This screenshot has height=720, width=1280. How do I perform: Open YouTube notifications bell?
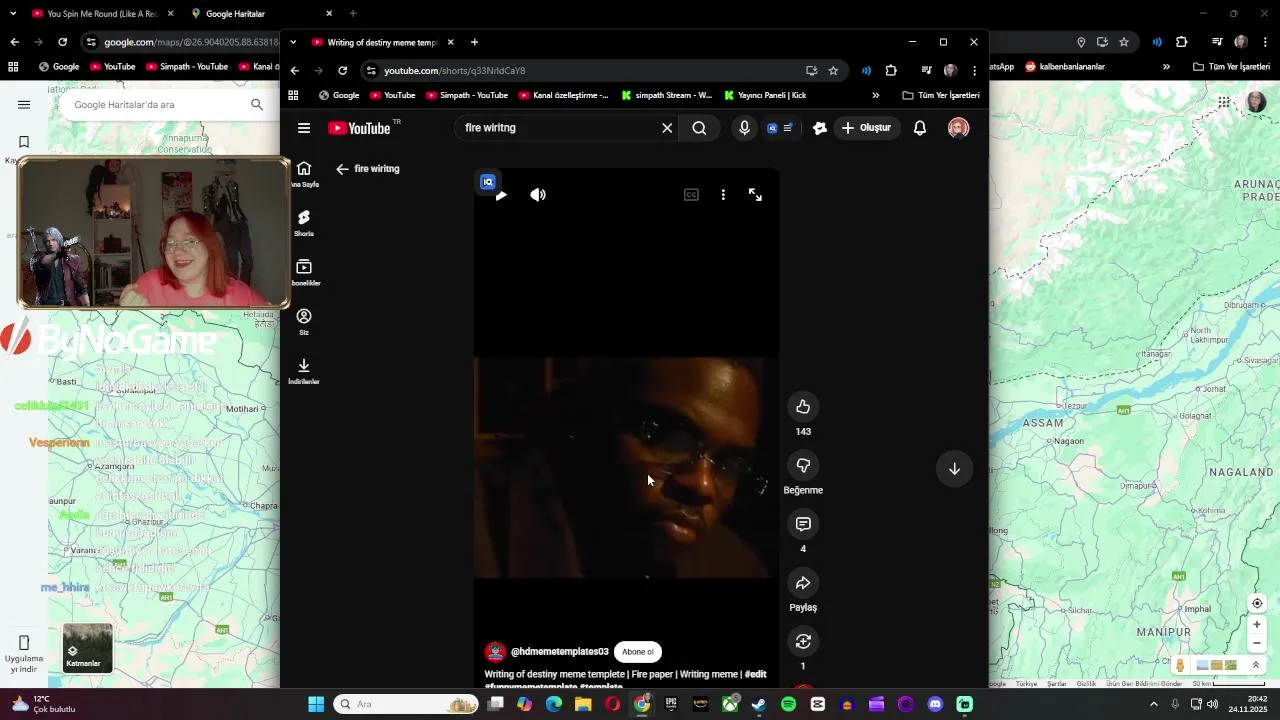click(x=920, y=128)
